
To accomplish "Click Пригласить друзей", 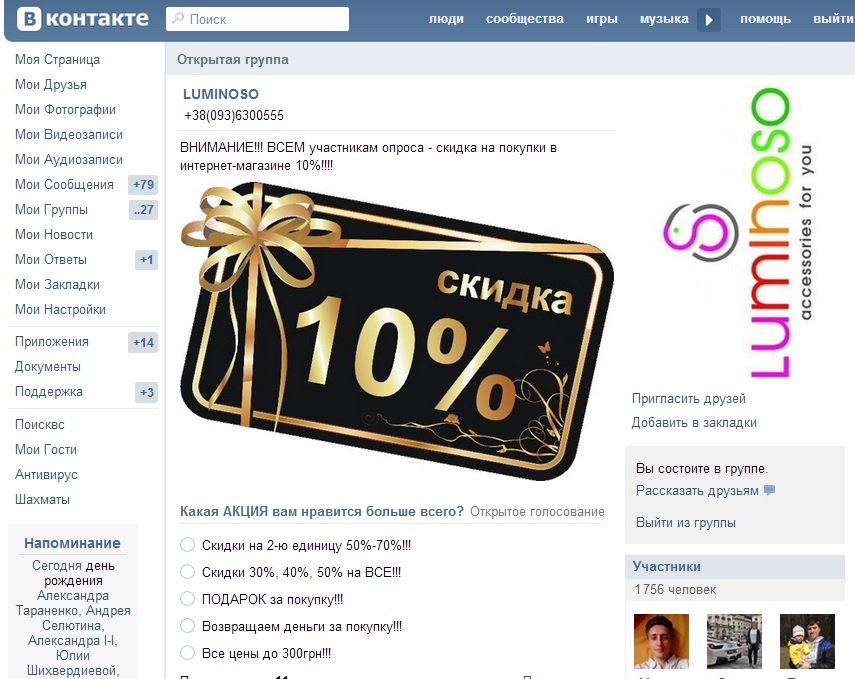I will coord(689,399).
